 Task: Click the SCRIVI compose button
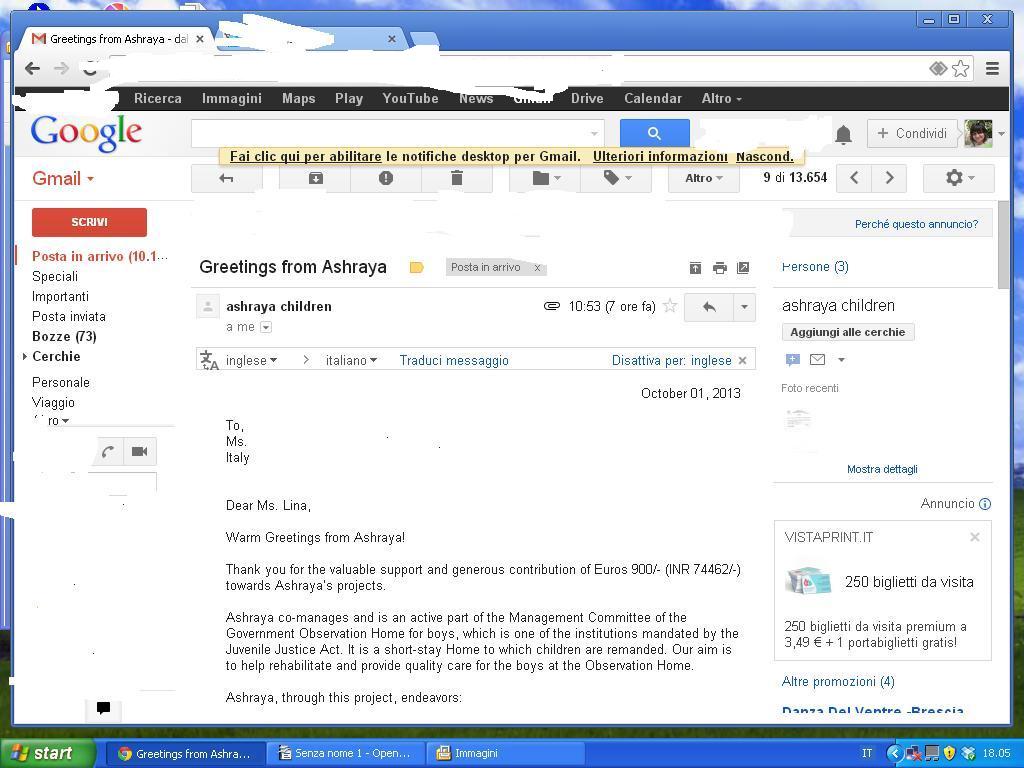pos(89,222)
